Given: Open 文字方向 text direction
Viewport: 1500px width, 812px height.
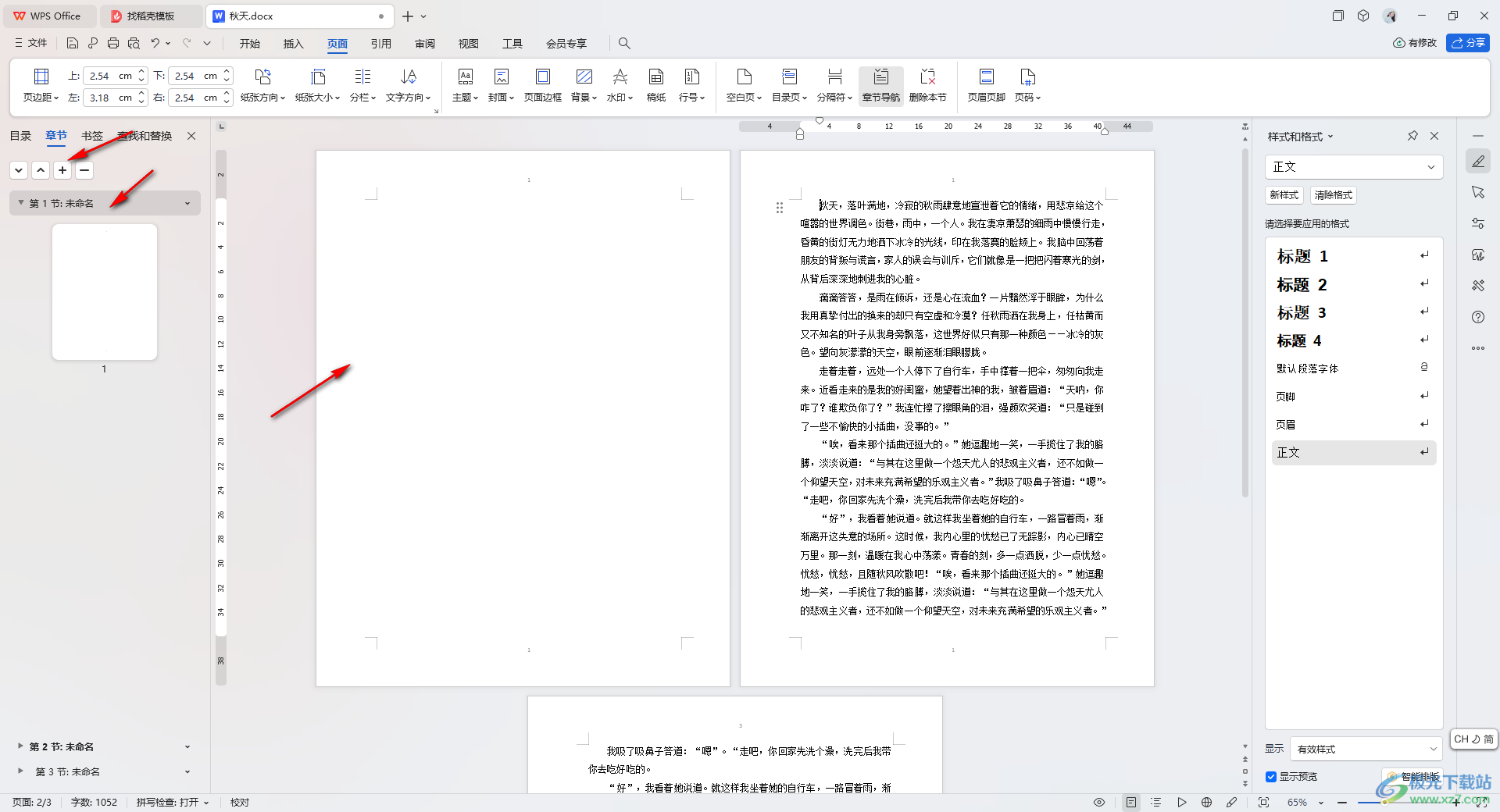Looking at the screenshot, I should [408, 84].
